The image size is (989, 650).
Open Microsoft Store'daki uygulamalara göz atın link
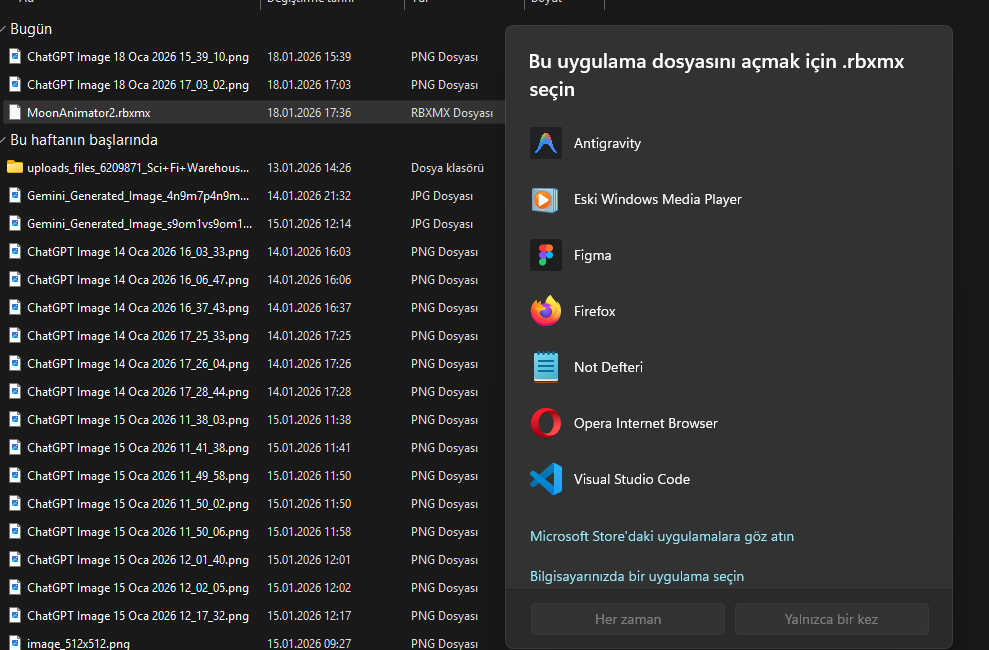(662, 537)
